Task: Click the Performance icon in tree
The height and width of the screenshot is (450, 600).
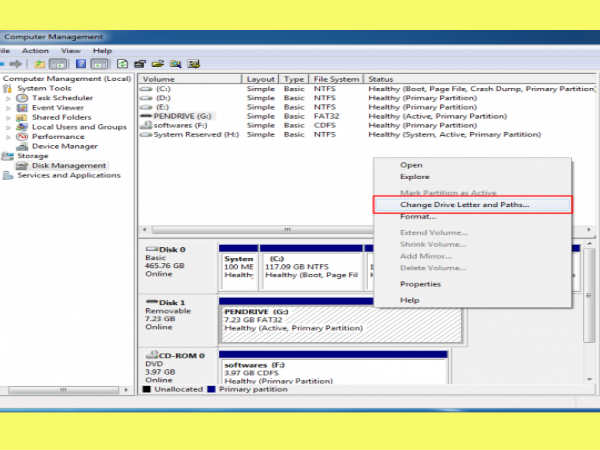Action: pos(22,137)
